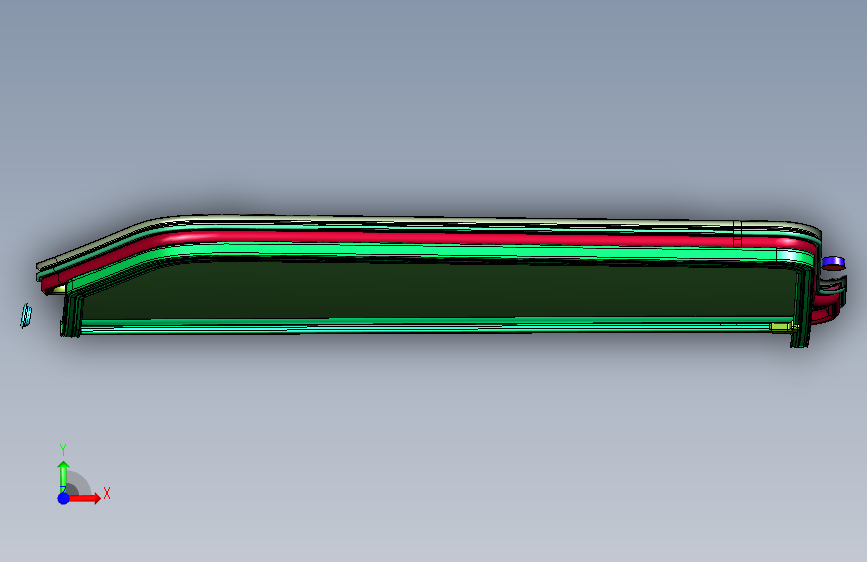Select the small cyan loose part left of the model
867x562 pixels.
[26, 316]
